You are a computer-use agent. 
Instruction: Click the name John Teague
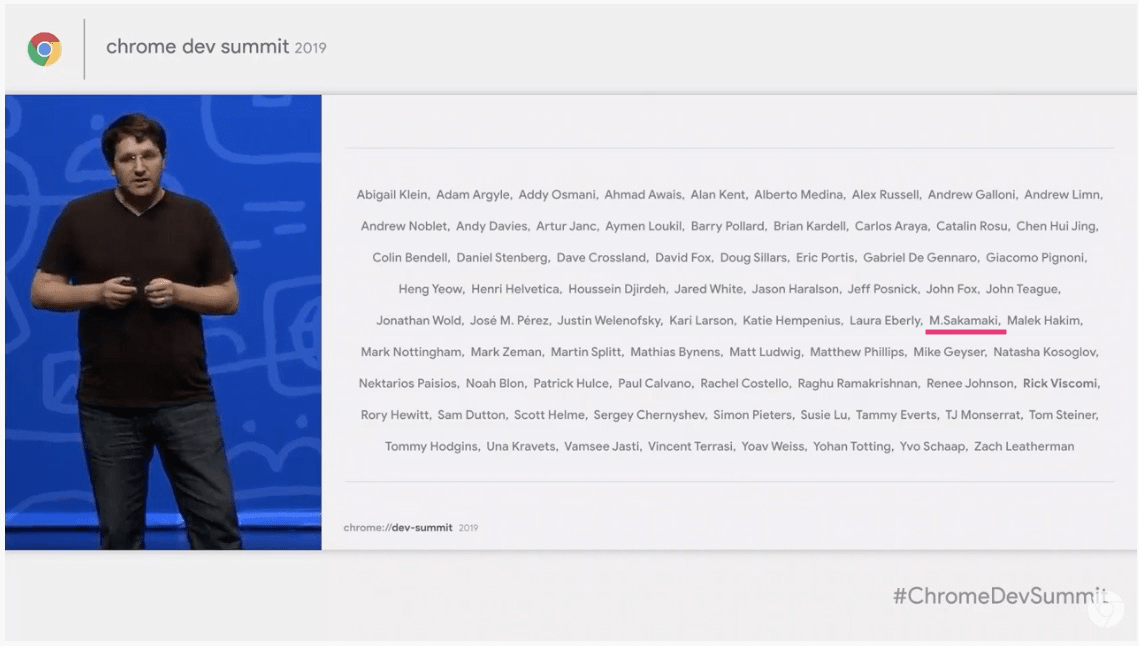click(x=1021, y=289)
